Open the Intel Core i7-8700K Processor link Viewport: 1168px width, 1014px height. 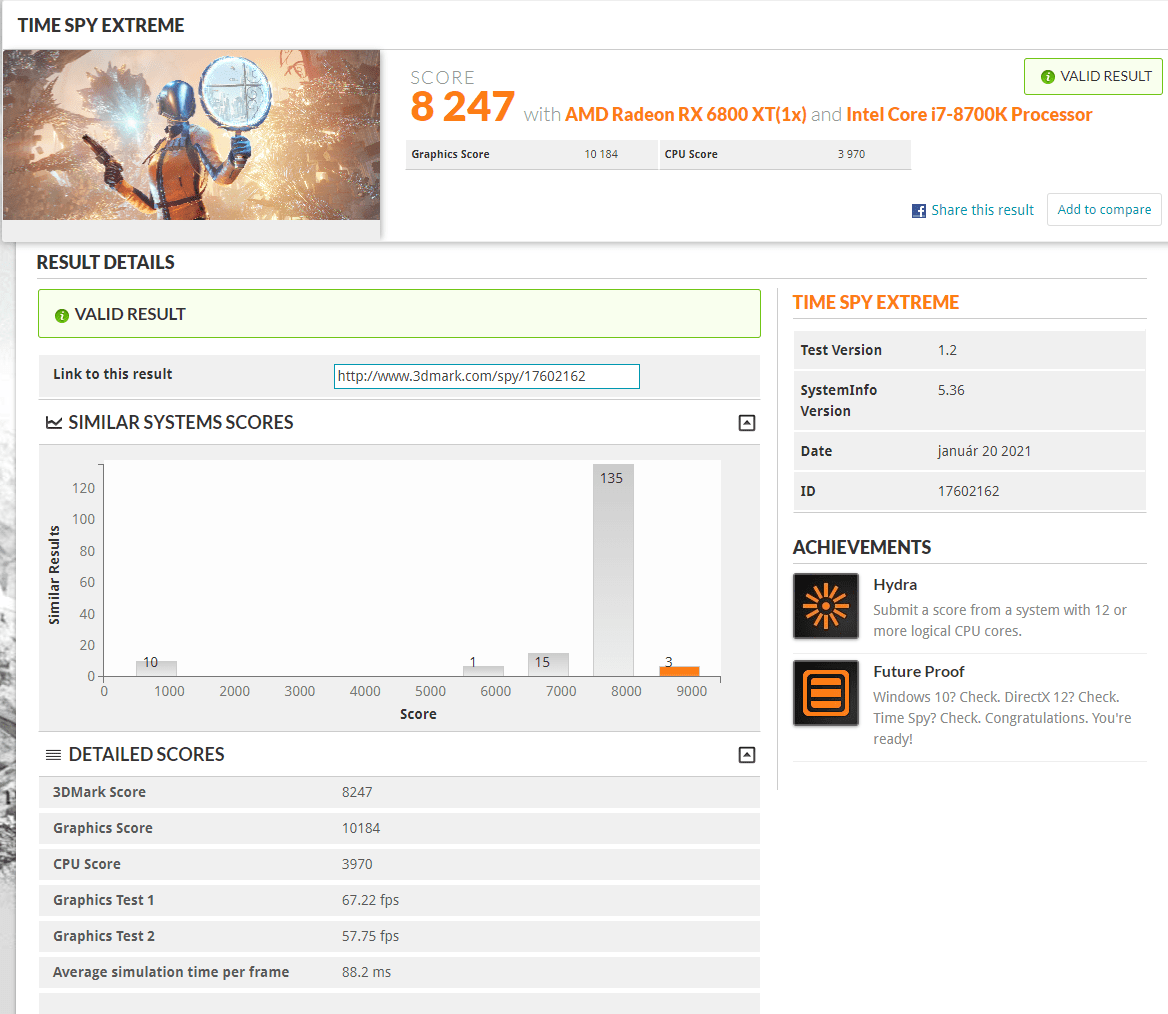(969, 114)
